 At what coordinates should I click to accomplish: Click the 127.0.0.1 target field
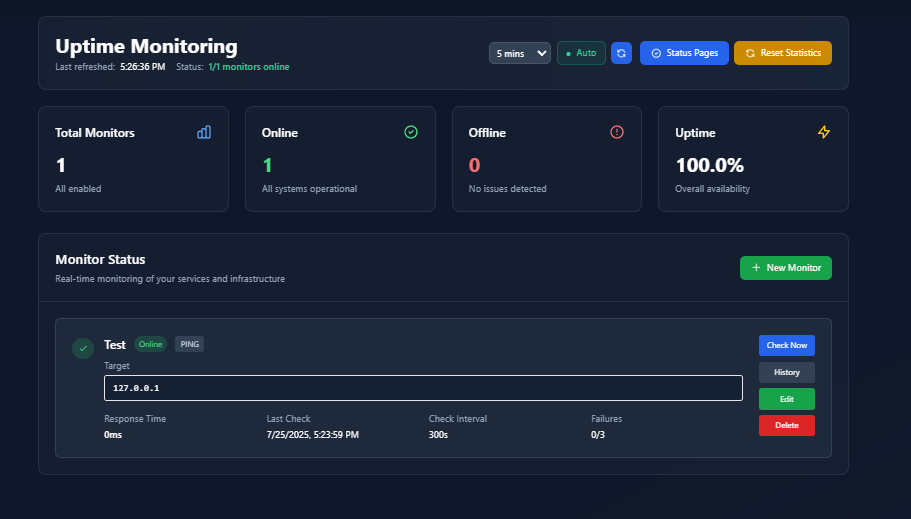pyautogui.click(x=423, y=388)
